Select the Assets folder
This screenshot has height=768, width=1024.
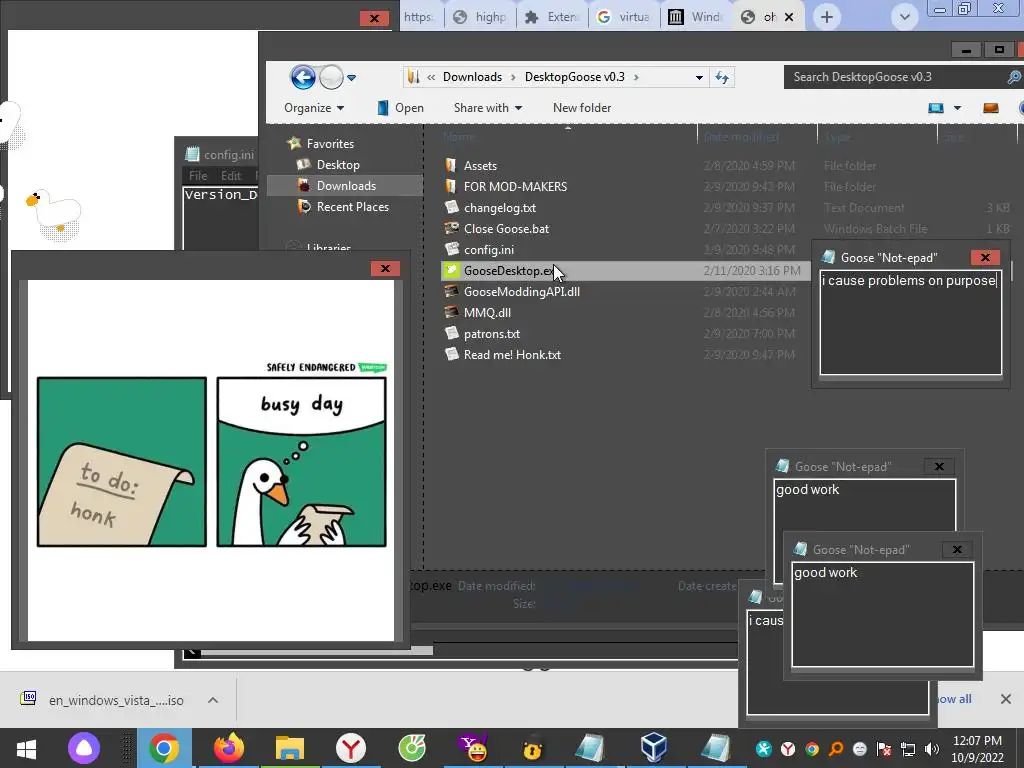(x=480, y=166)
